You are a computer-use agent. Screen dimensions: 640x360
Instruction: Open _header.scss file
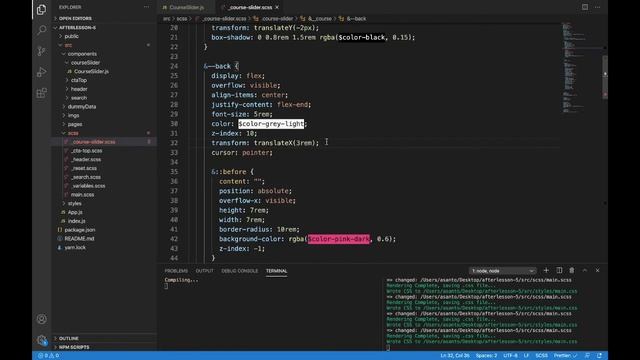[86, 160]
